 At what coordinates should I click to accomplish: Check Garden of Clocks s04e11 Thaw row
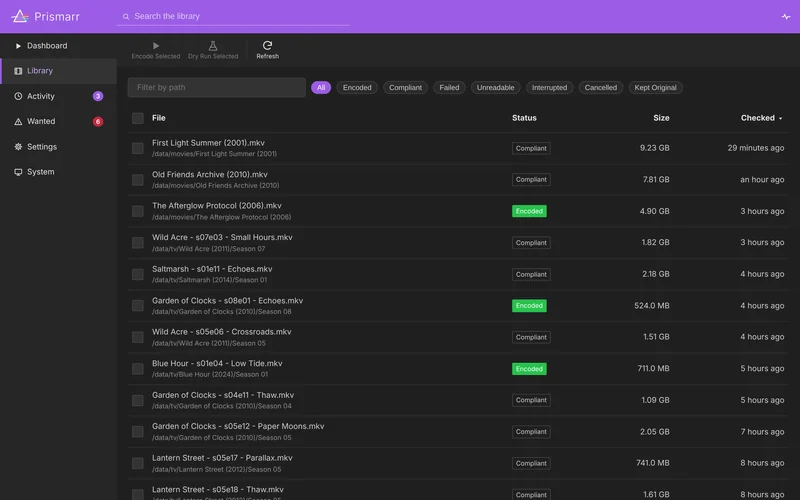tap(138, 400)
